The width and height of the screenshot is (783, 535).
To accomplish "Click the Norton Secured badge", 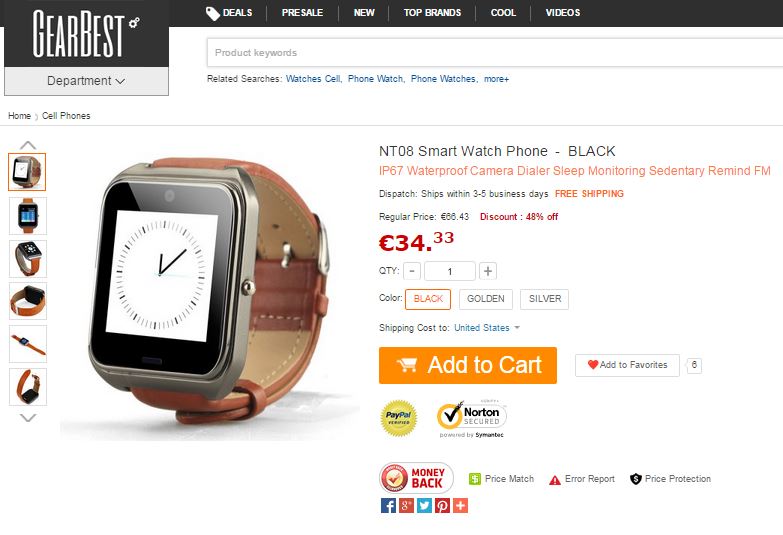I will pyautogui.click(x=472, y=419).
